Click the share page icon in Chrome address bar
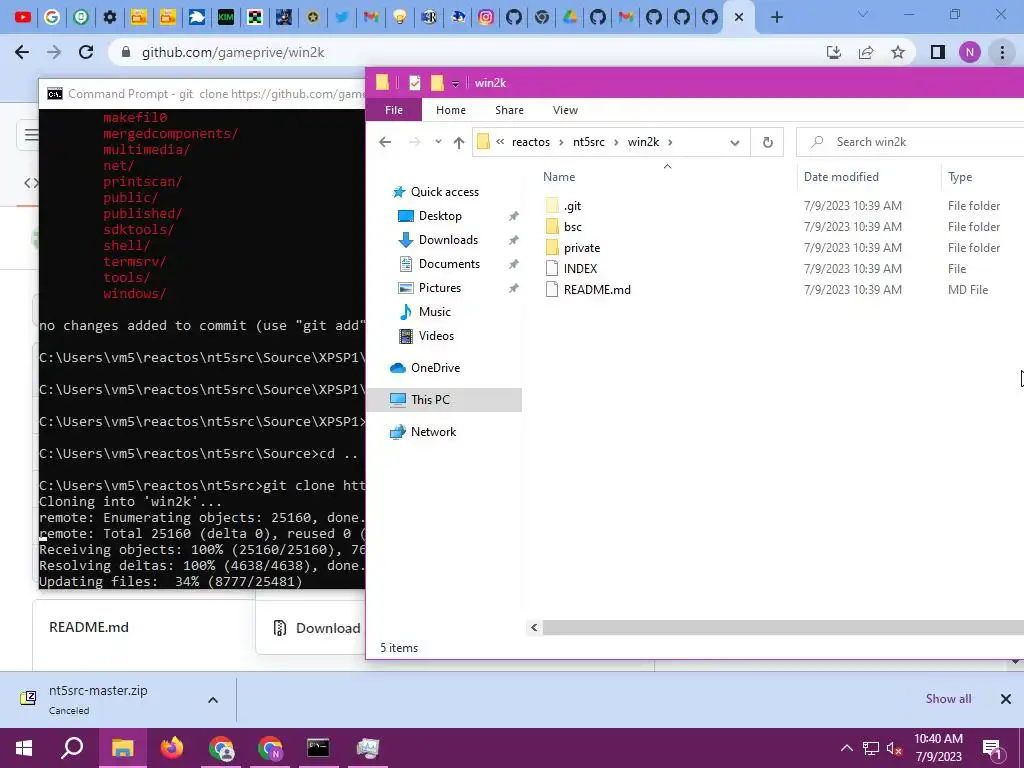This screenshot has height=768, width=1024. (866, 52)
